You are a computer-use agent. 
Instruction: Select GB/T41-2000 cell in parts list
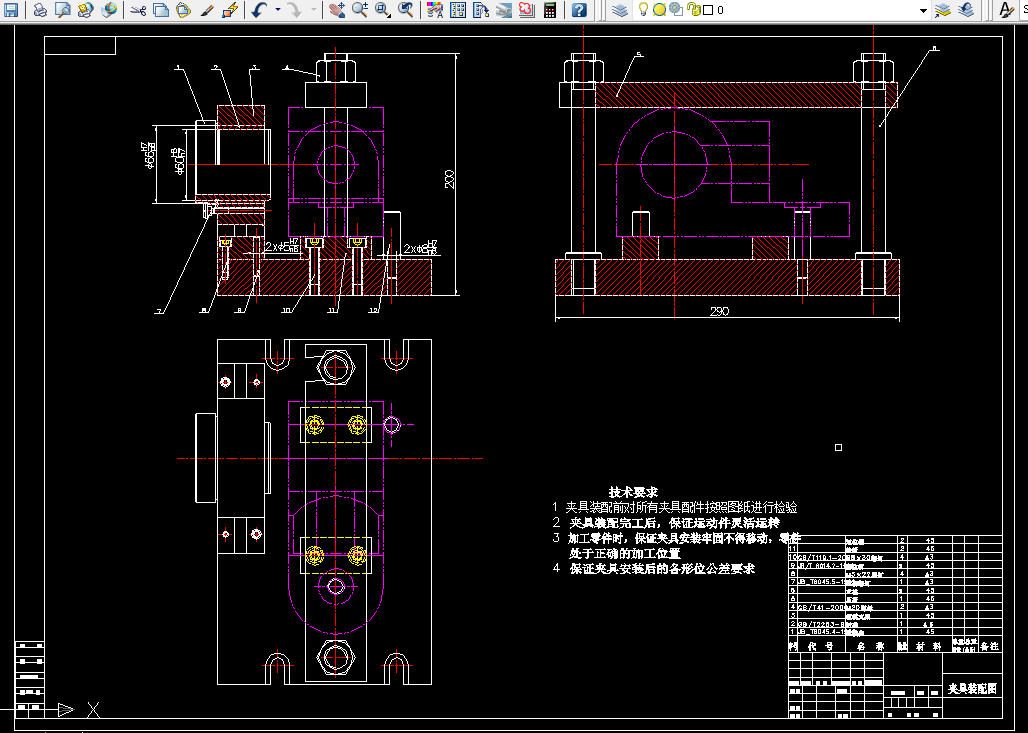point(820,607)
